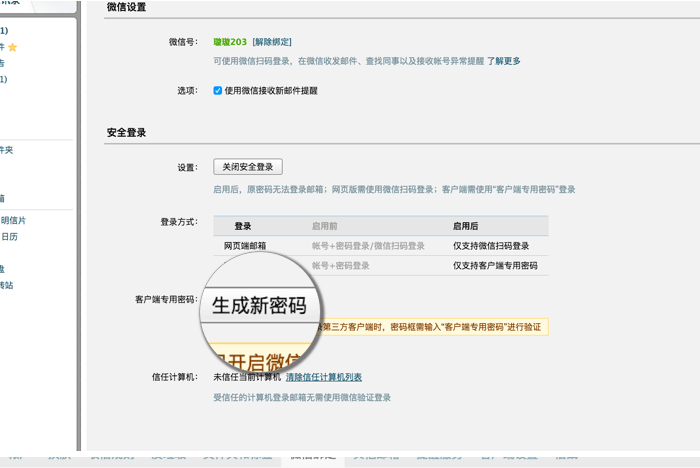The height and width of the screenshot is (468, 700).
Task: Click the 网页端邮箱 table row label
Action: (x=245, y=246)
